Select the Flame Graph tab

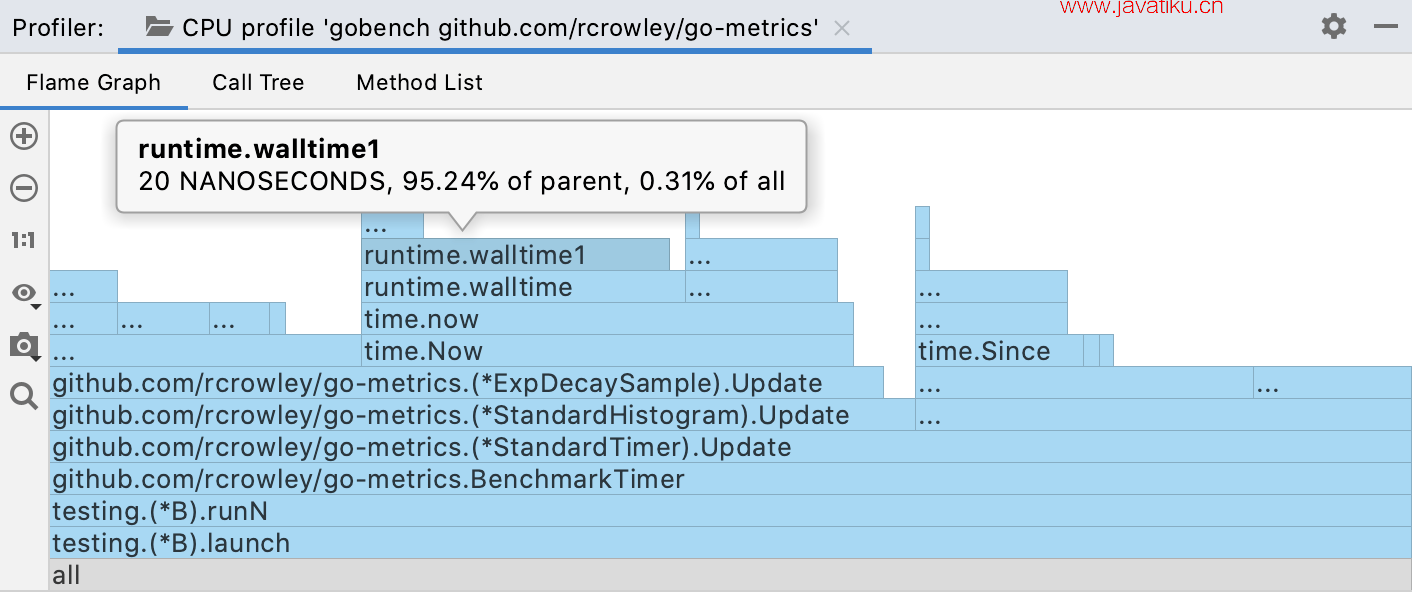click(x=94, y=82)
